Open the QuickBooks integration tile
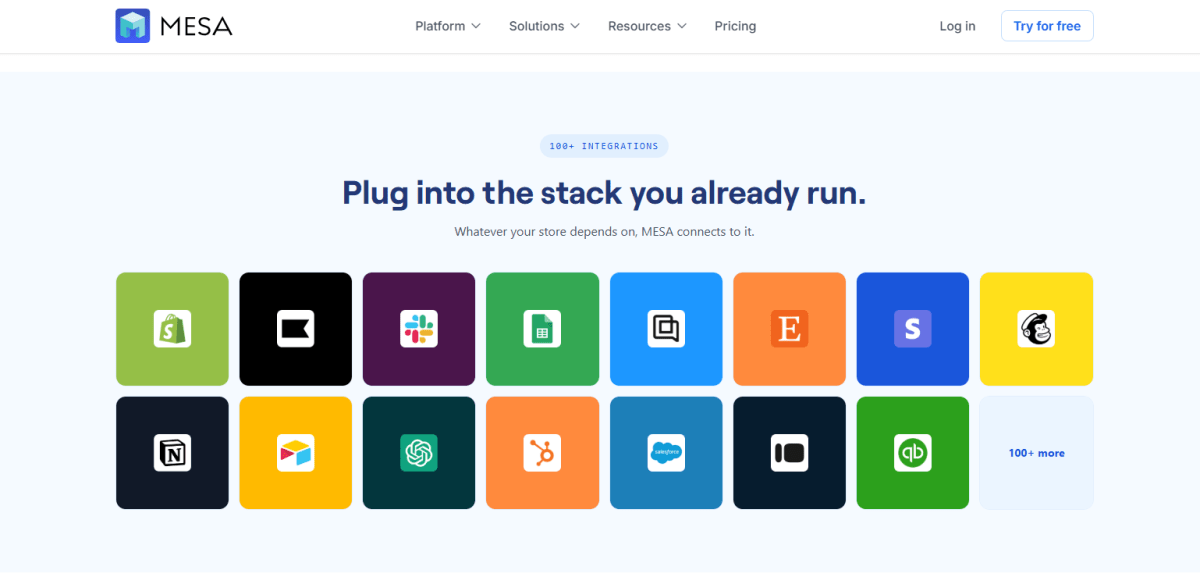The width and height of the screenshot is (1200, 577). (x=913, y=453)
